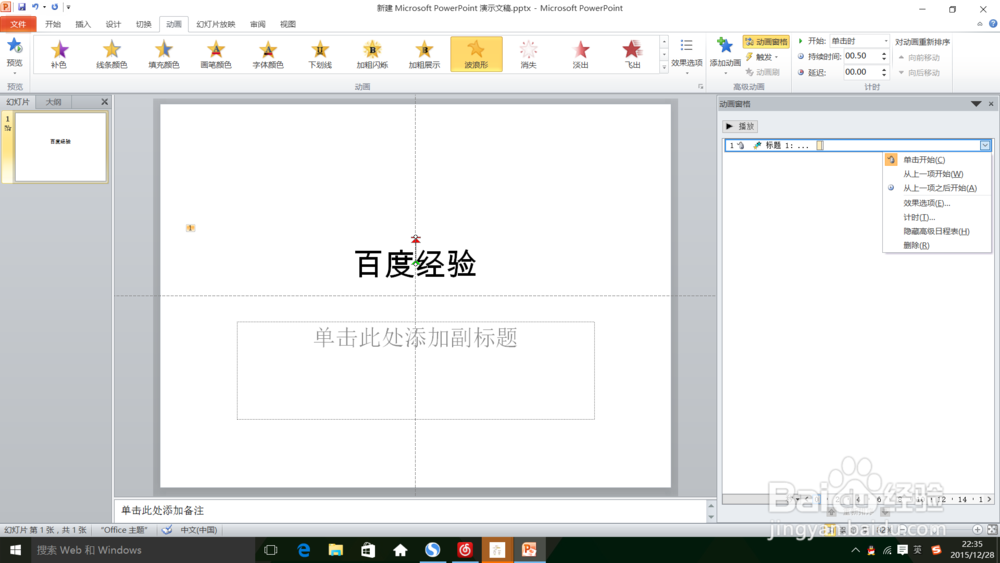Viewport: 1000px width, 563px height.
Task: Apply the 下划线 animation effect
Action: click(320, 54)
